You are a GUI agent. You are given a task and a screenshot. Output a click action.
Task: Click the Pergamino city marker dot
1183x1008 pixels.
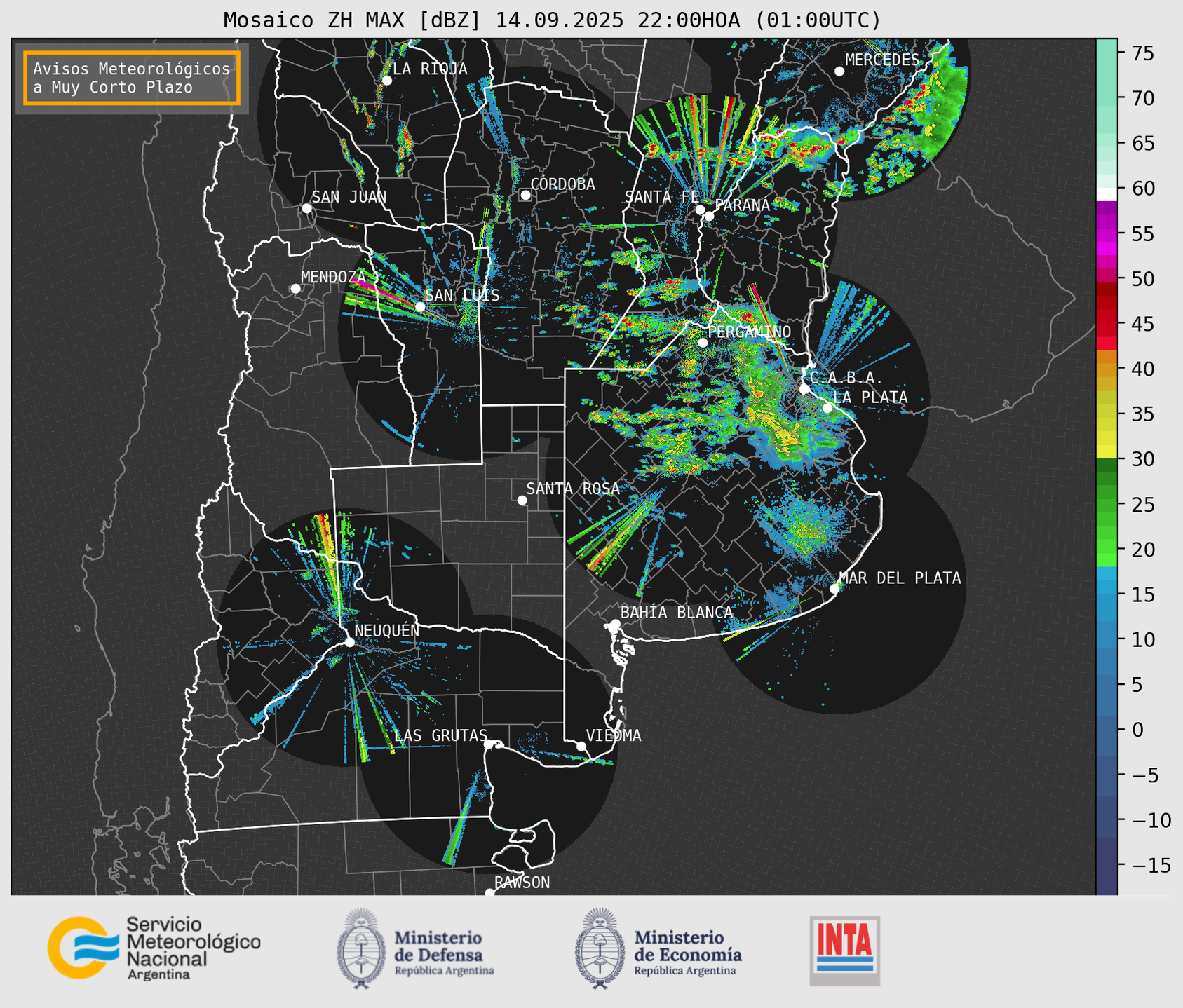click(703, 343)
